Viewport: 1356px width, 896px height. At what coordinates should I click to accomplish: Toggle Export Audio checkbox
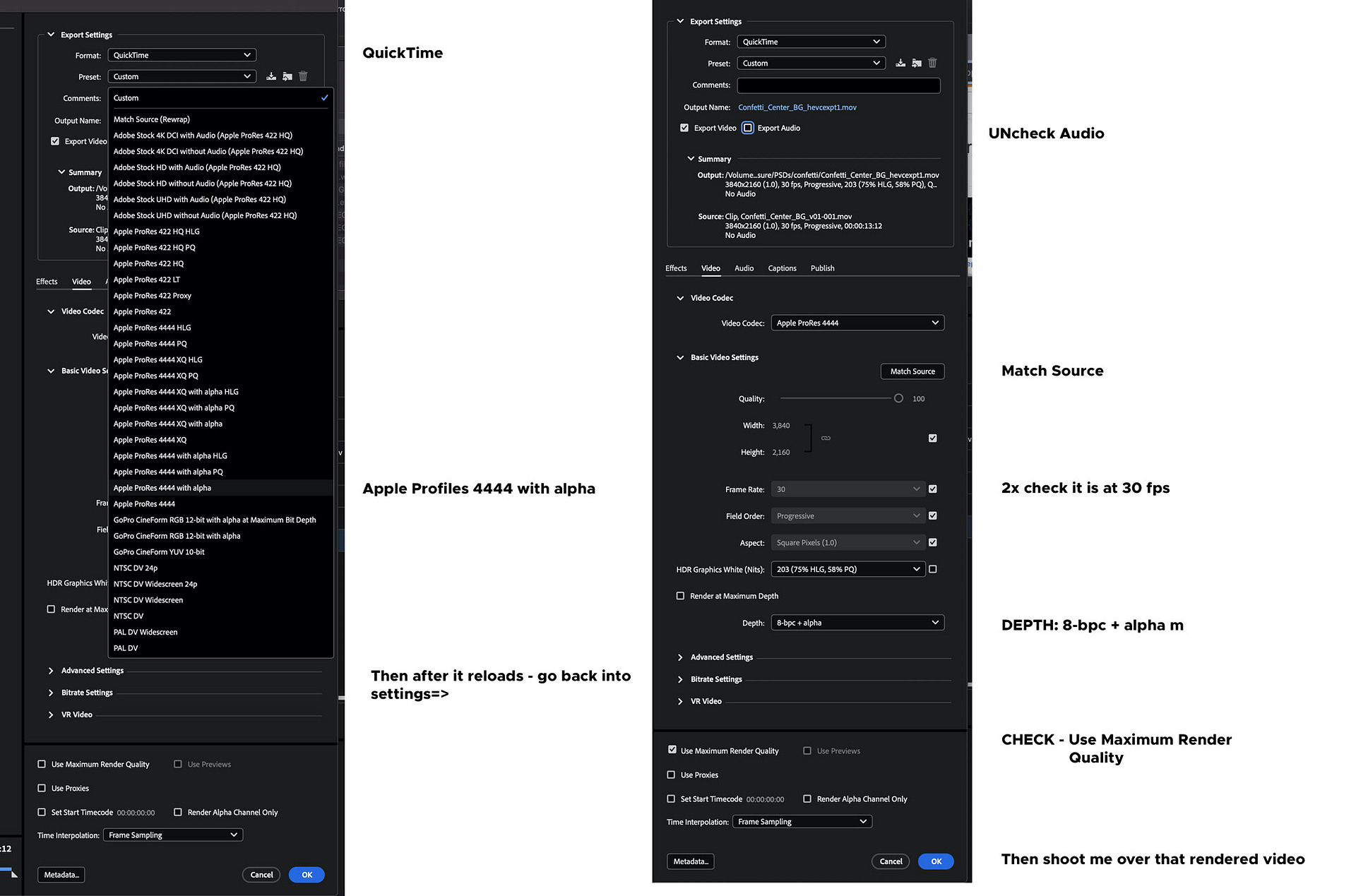tap(748, 128)
